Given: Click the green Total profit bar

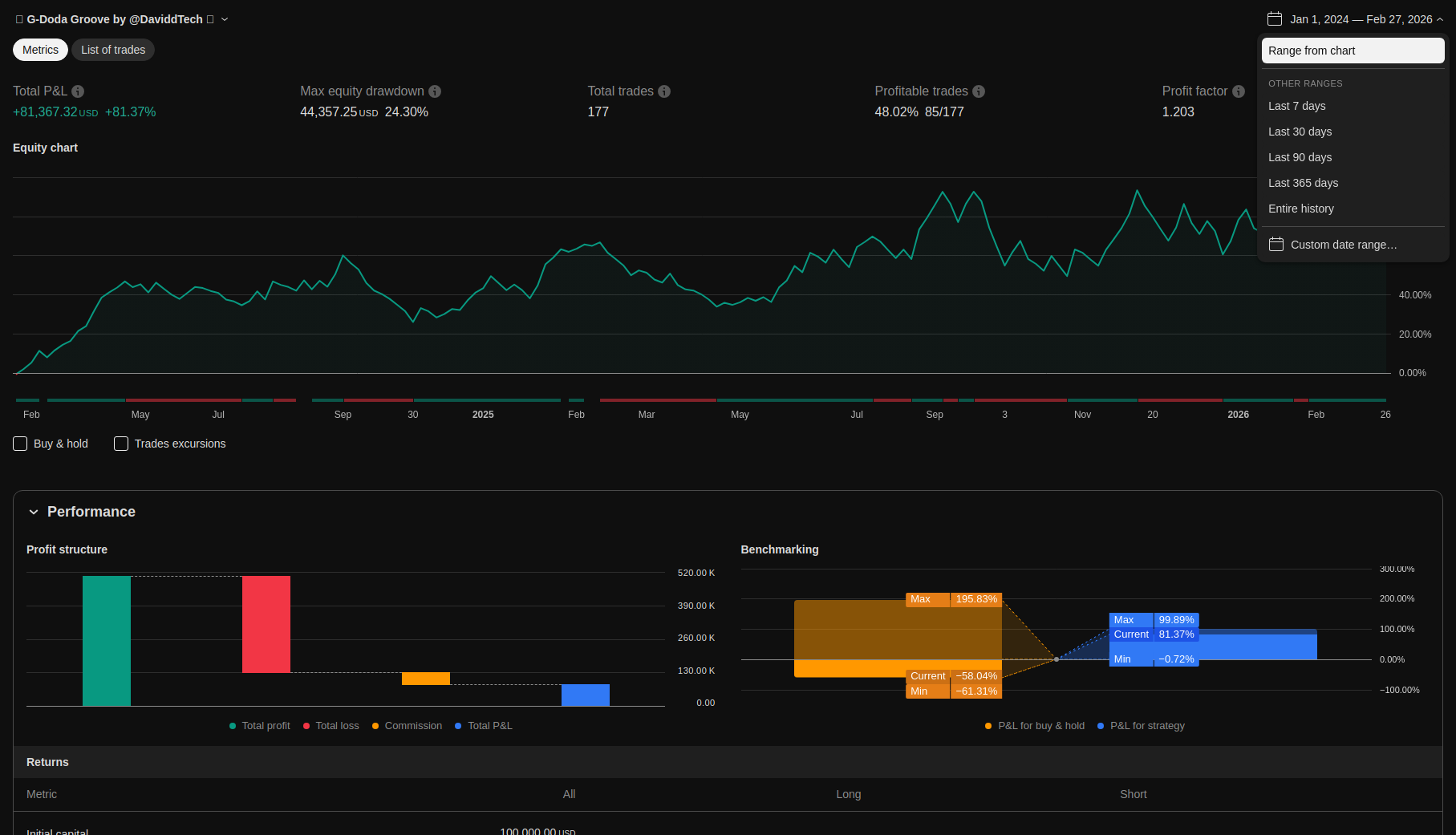Looking at the screenshot, I should click(107, 641).
